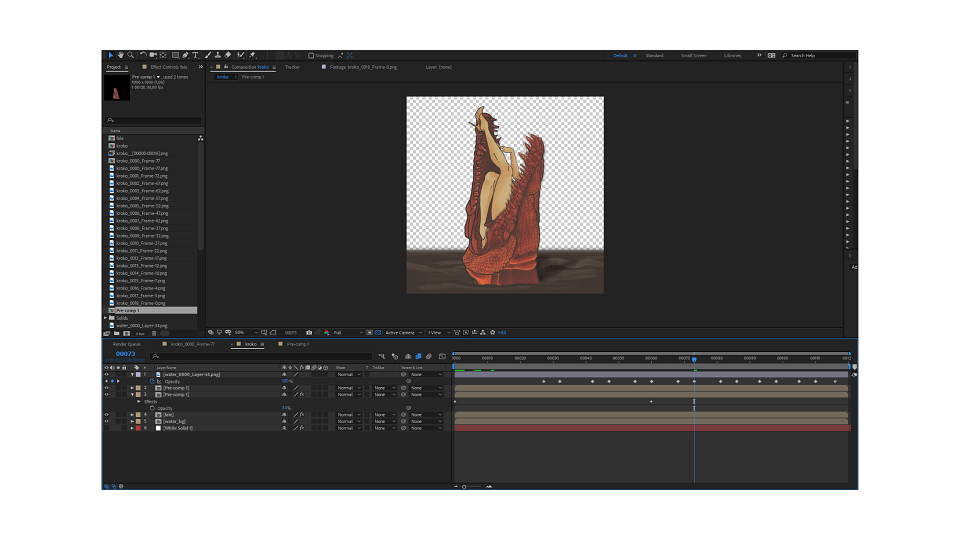Switch to kroko_0000_Frame-77 timeline tab
The image size is (960, 540).
[192, 344]
